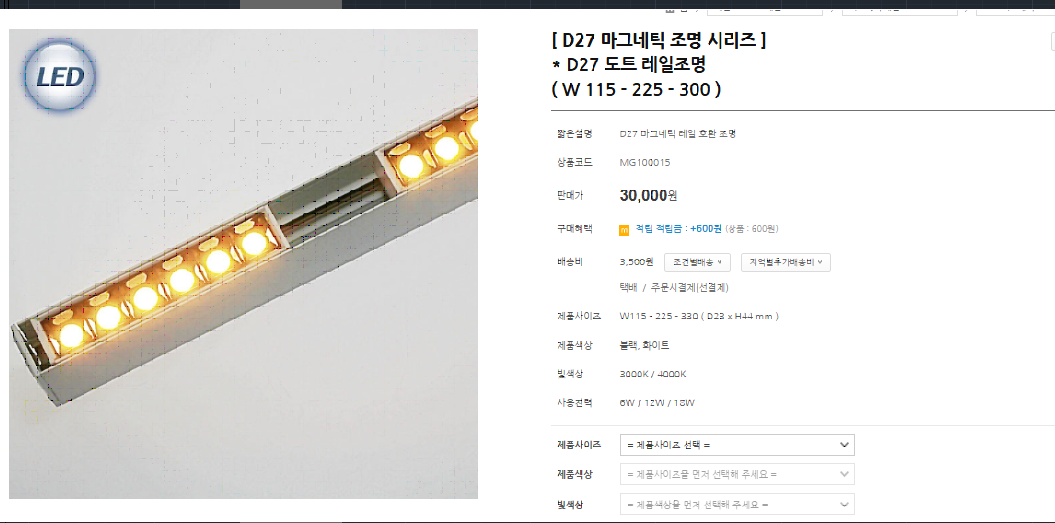This screenshot has height=523, width=1055.
Task: Click the LED rail light product photo
Action: pos(244,264)
